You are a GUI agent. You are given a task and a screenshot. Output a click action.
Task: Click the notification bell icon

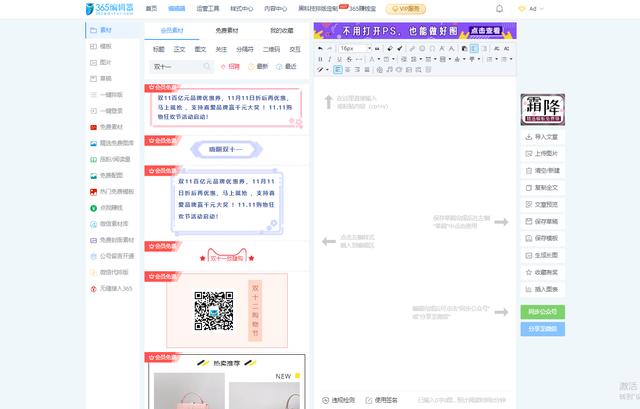coord(499,9)
